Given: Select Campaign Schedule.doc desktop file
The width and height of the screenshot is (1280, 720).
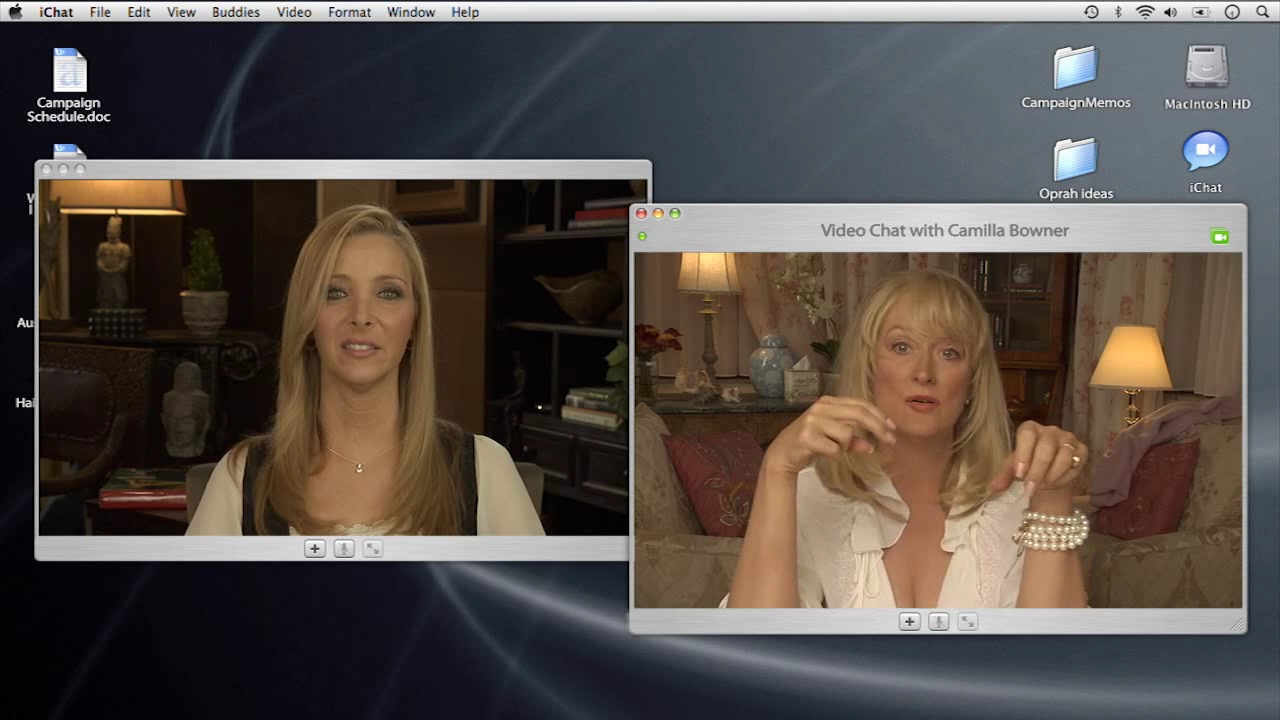Looking at the screenshot, I should [69, 86].
